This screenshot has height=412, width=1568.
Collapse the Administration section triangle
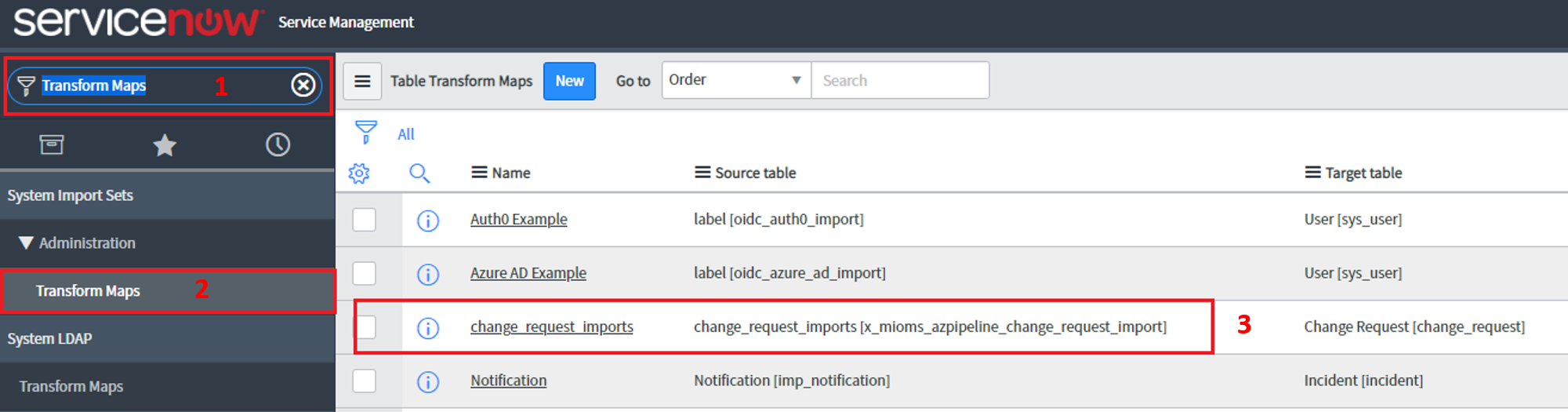pos(26,242)
